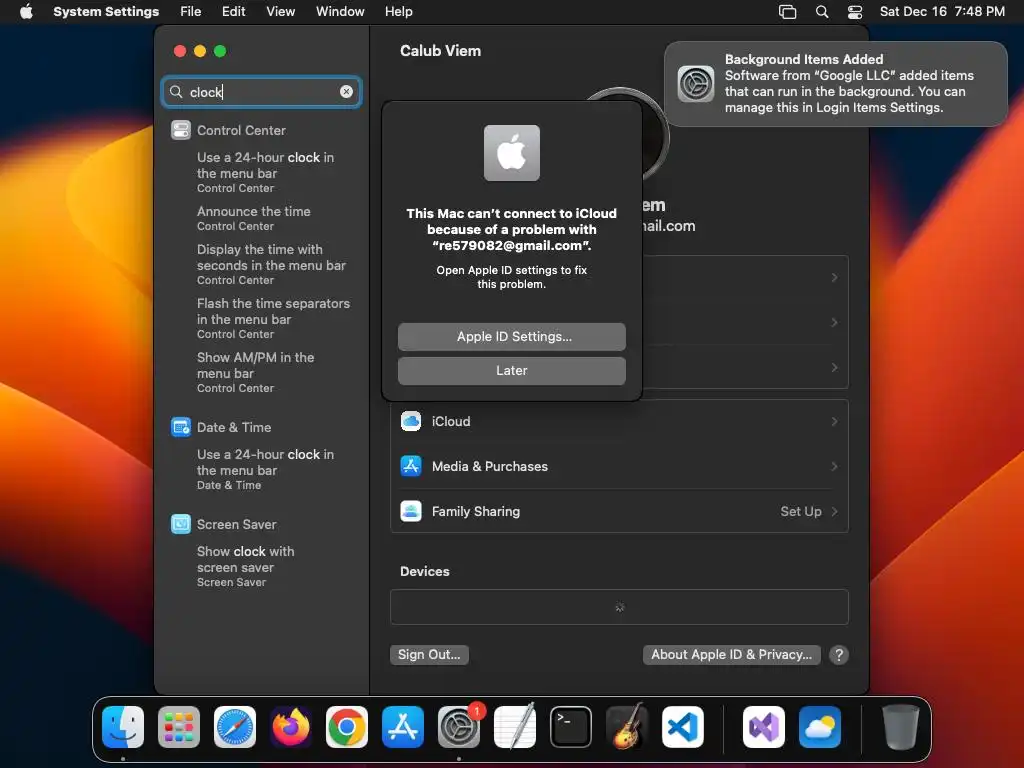1024x768 pixels.
Task: Click Set Up for Family Sharing
Action: pos(801,511)
